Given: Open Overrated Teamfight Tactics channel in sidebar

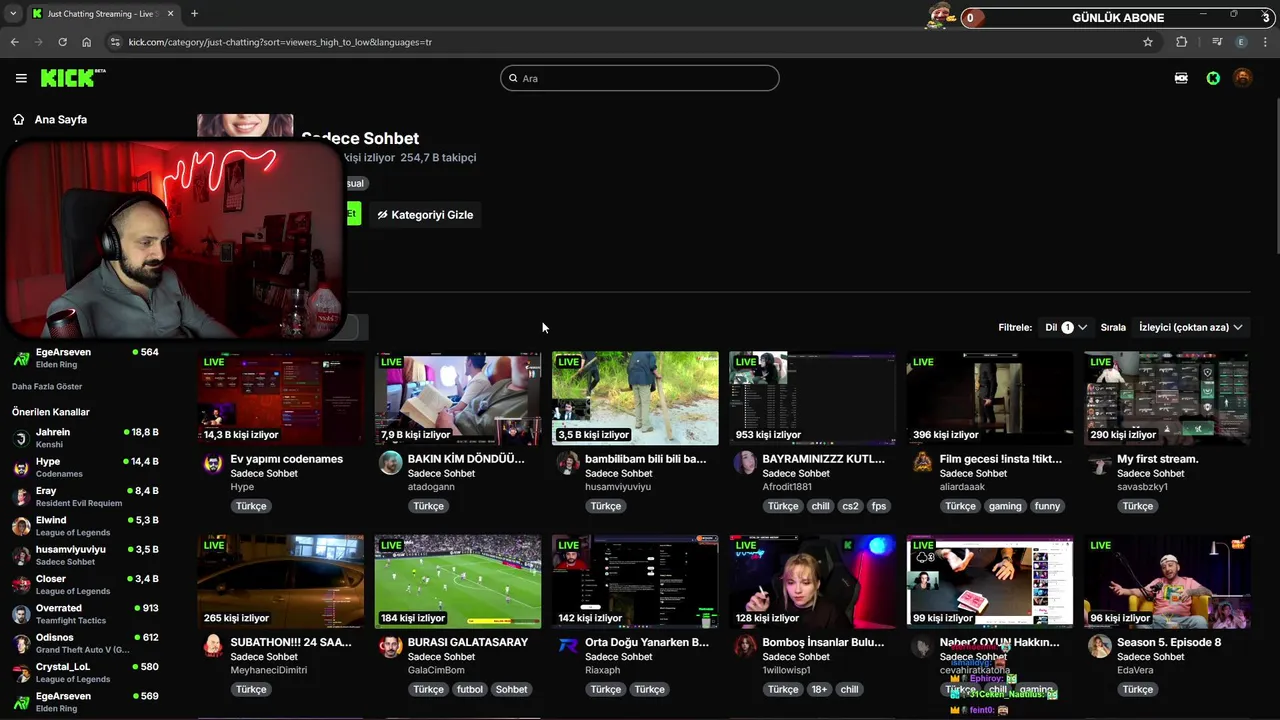Looking at the screenshot, I should tap(85, 614).
